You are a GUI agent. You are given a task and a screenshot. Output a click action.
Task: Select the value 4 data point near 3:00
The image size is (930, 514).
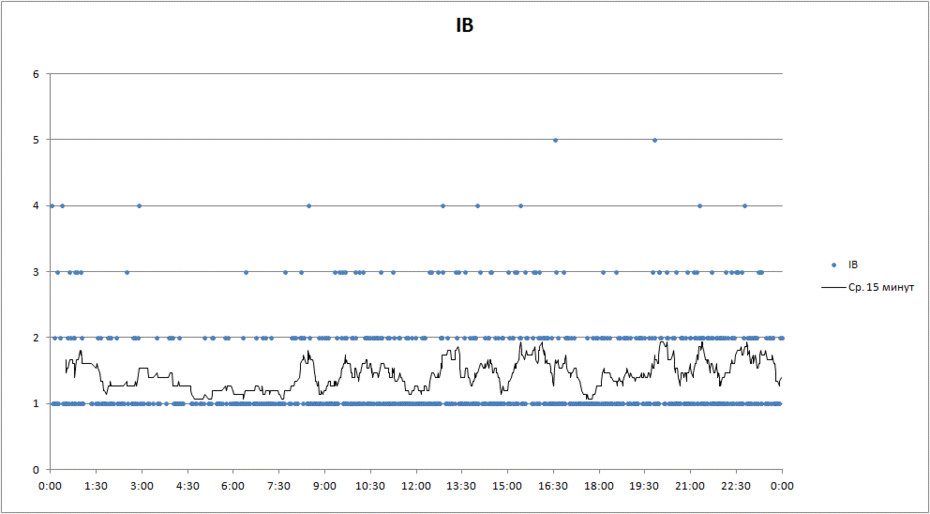point(139,206)
